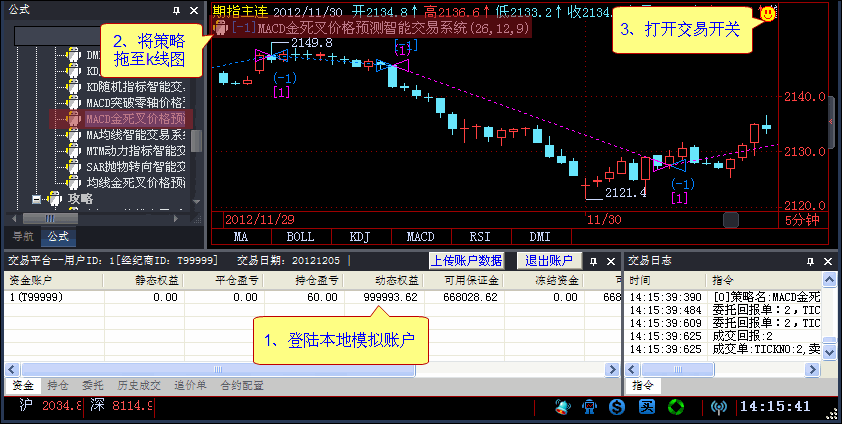Click 上传账户数据 upload account data button
Image resolution: width=842 pixels, height=424 pixels.
point(466,260)
